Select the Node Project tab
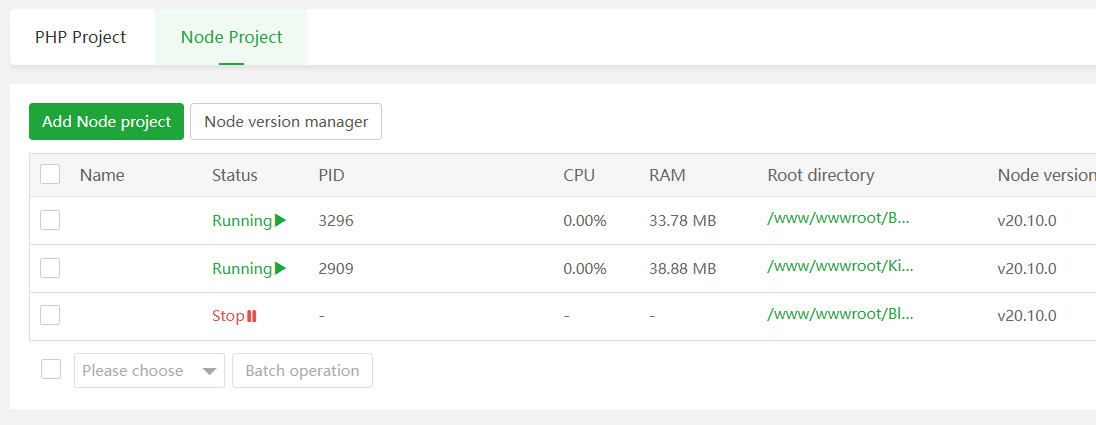The image size is (1096, 425). pos(231,38)
